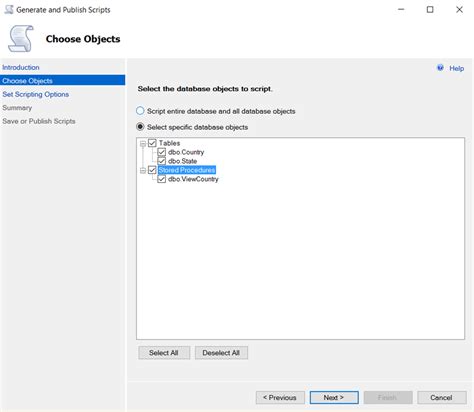Select dbo.Country in the tree
474x412 pixels.
[x=186, y=152]
